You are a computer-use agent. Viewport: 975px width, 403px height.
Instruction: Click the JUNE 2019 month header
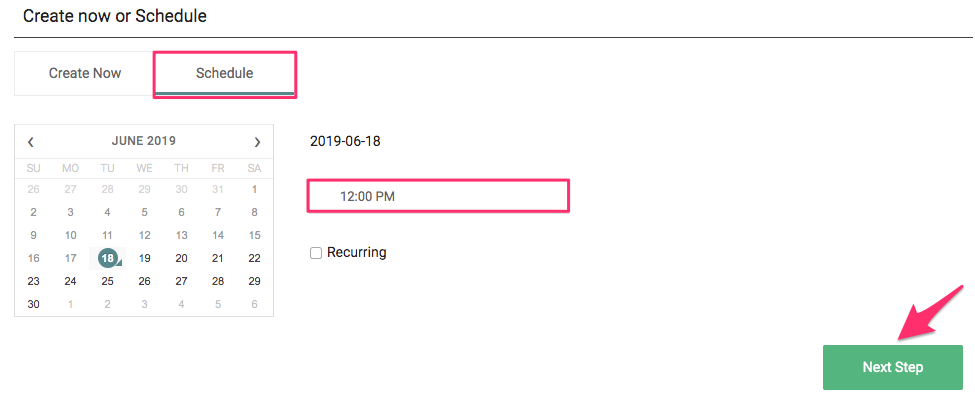[x=144, y=141]
